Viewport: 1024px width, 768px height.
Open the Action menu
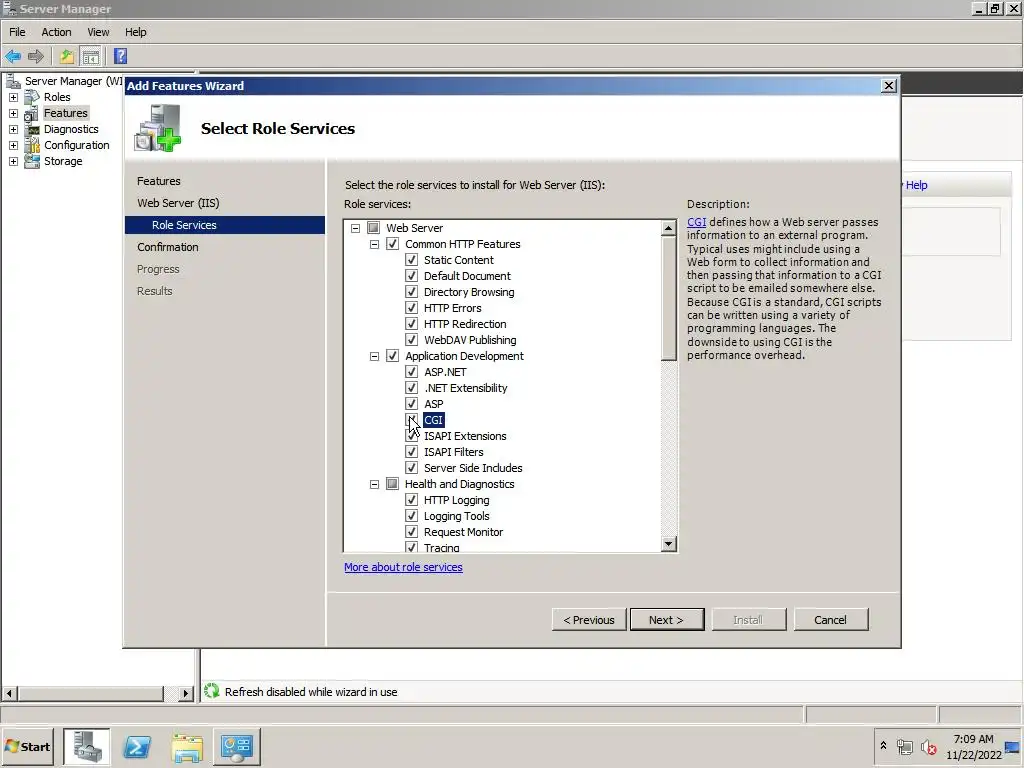[x=56, y=32]
